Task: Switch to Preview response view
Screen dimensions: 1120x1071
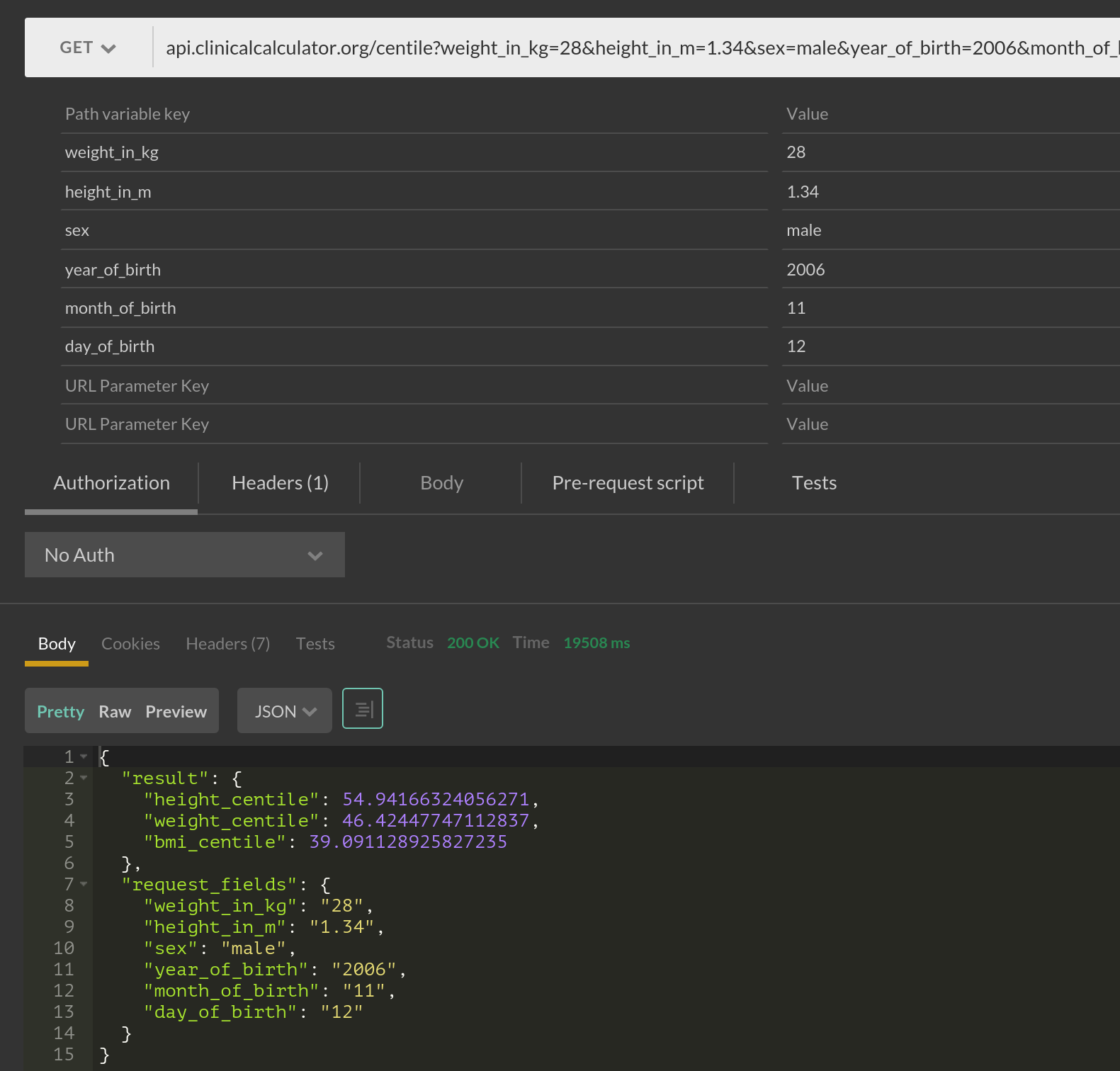Action: pyautogui.click(x=176, y=712)
